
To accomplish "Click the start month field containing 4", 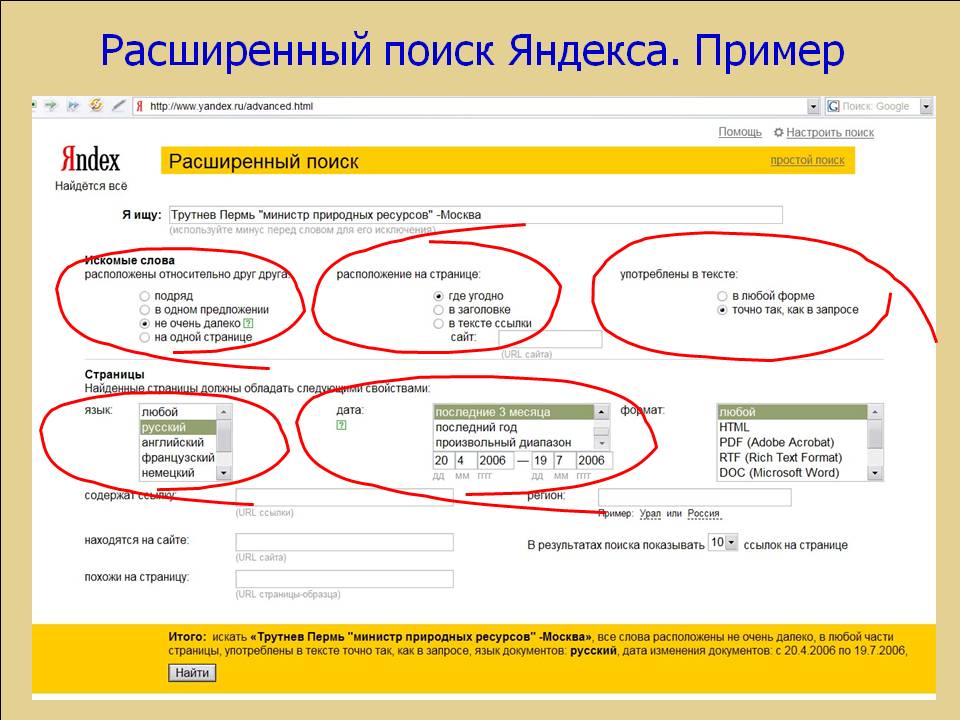I will click(464, 460).
